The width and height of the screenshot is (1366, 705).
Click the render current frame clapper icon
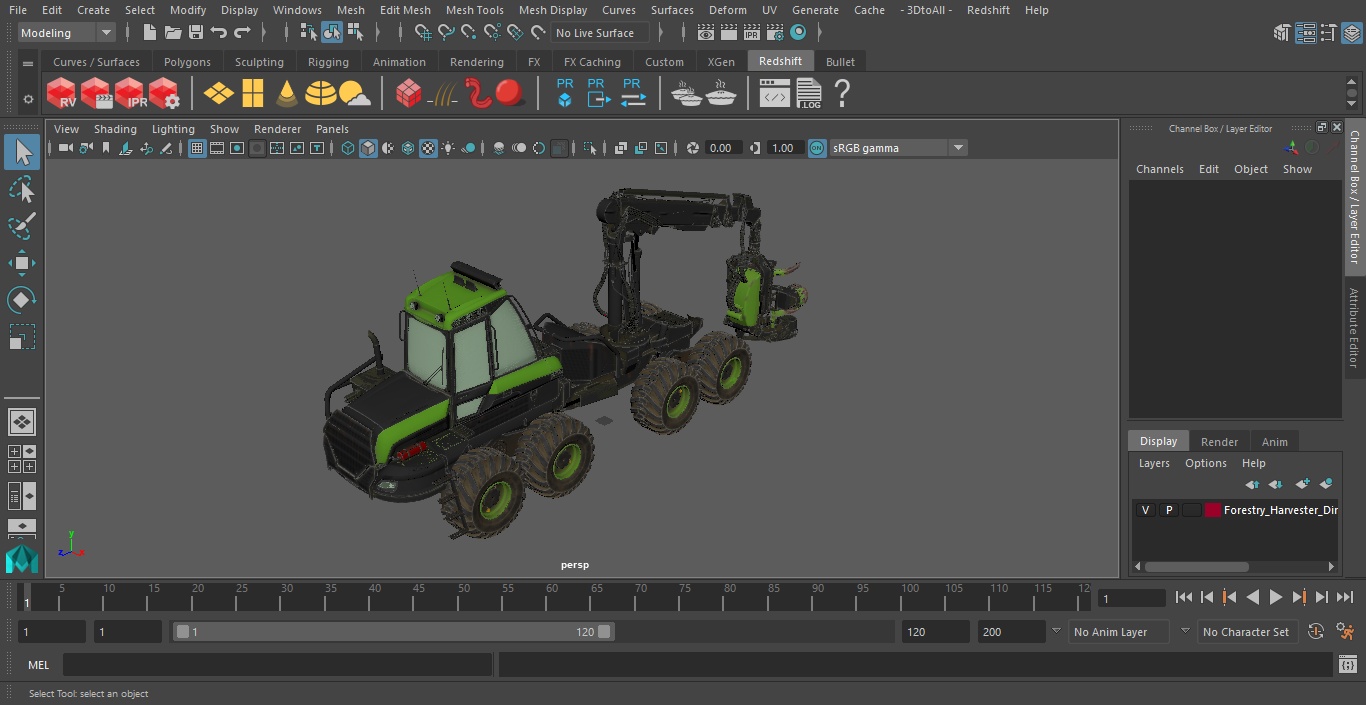(729, 33)
